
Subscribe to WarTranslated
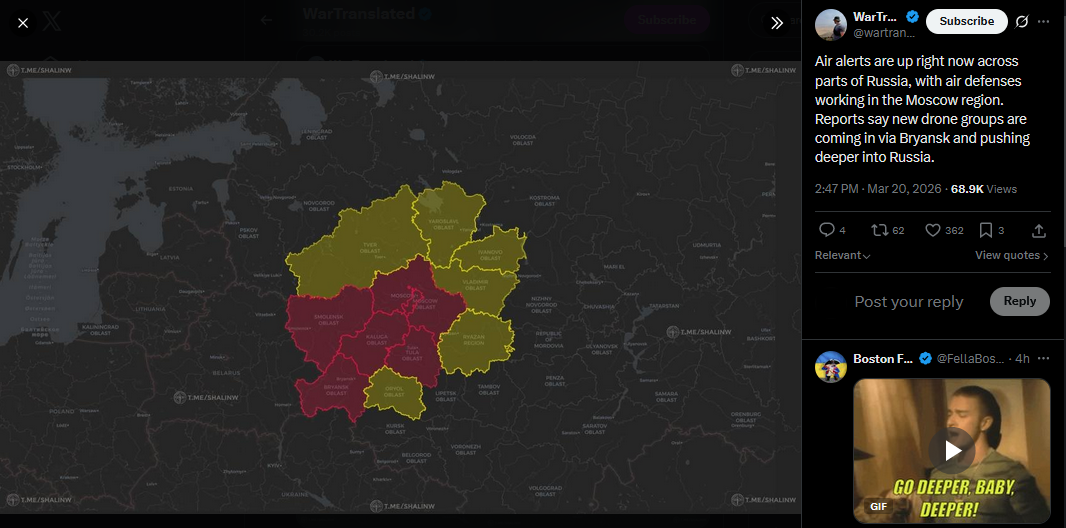967,21
